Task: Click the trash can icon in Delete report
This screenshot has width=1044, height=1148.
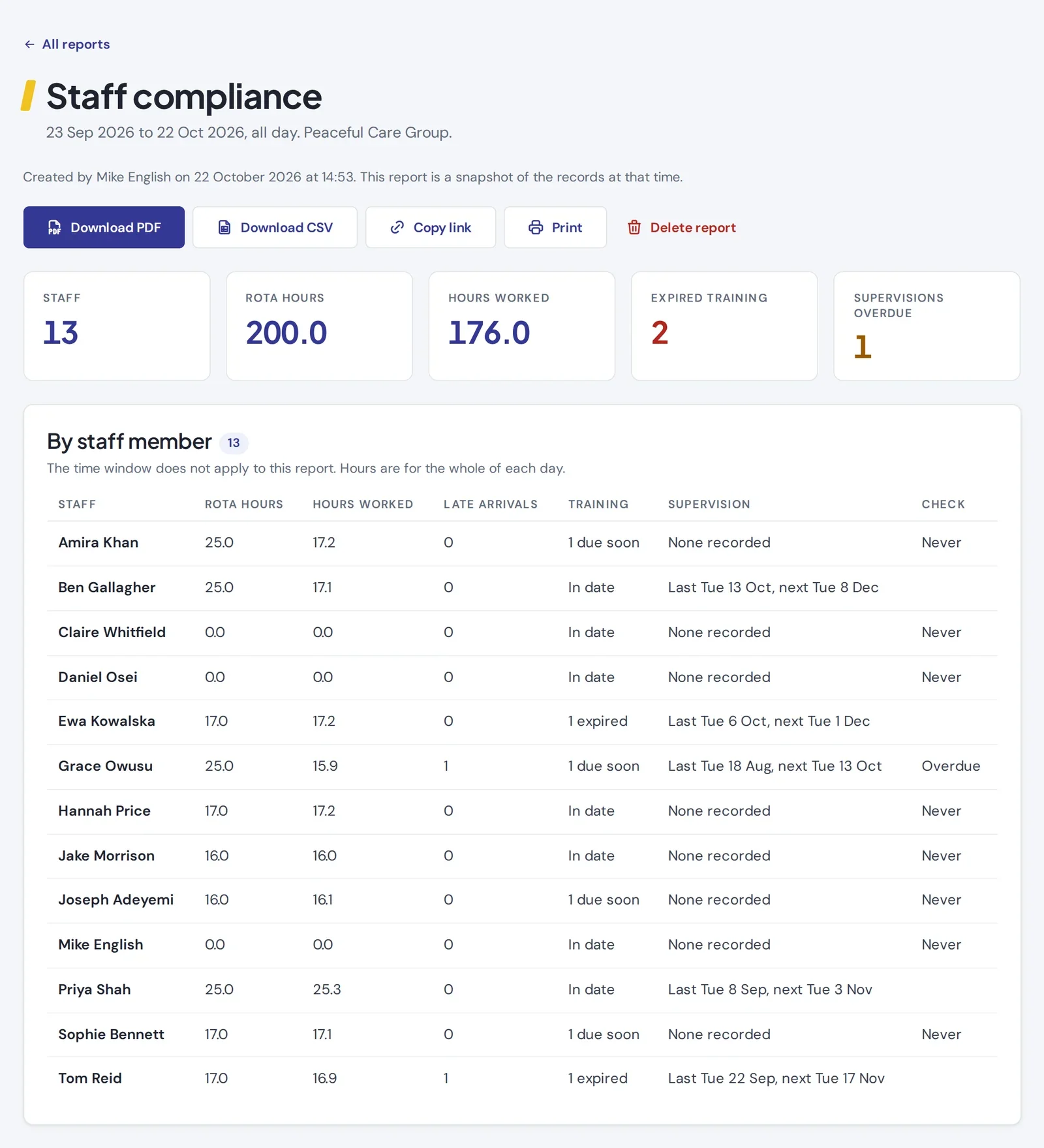Action: click(x=634, y=227)
